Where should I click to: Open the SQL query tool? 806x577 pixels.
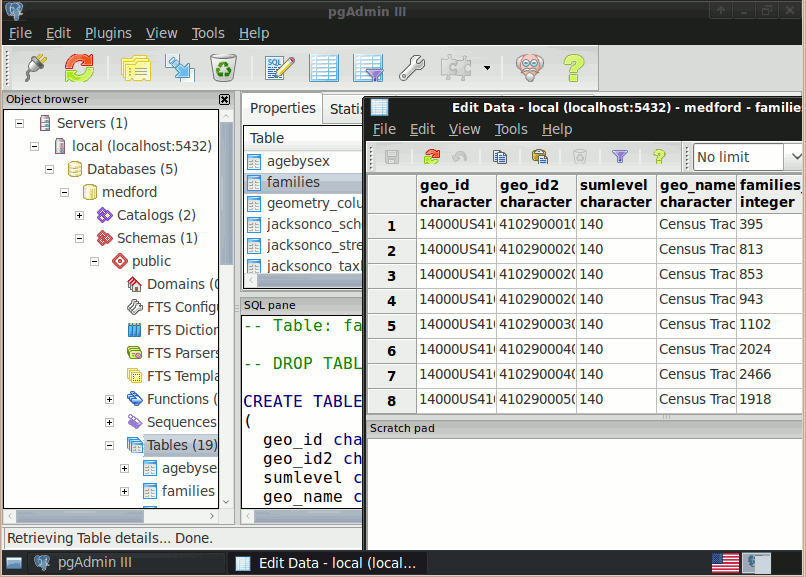279,68
